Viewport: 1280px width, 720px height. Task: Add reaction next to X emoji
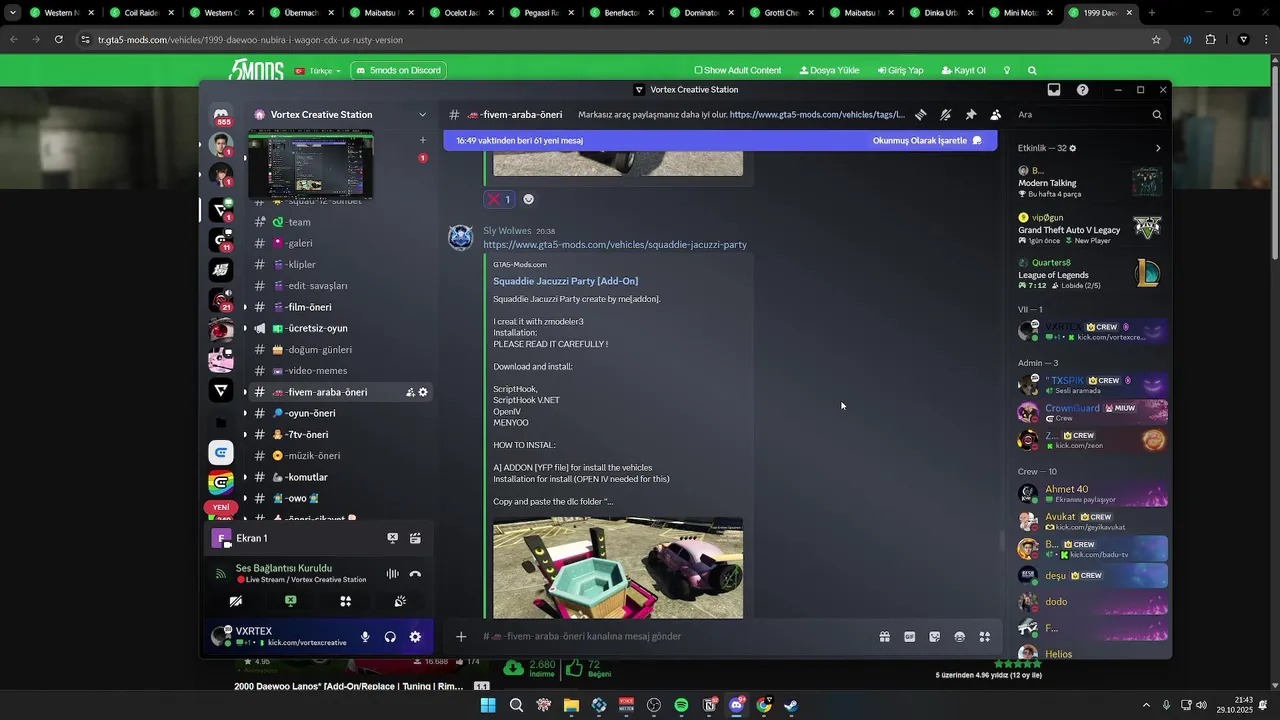[528, 199]
